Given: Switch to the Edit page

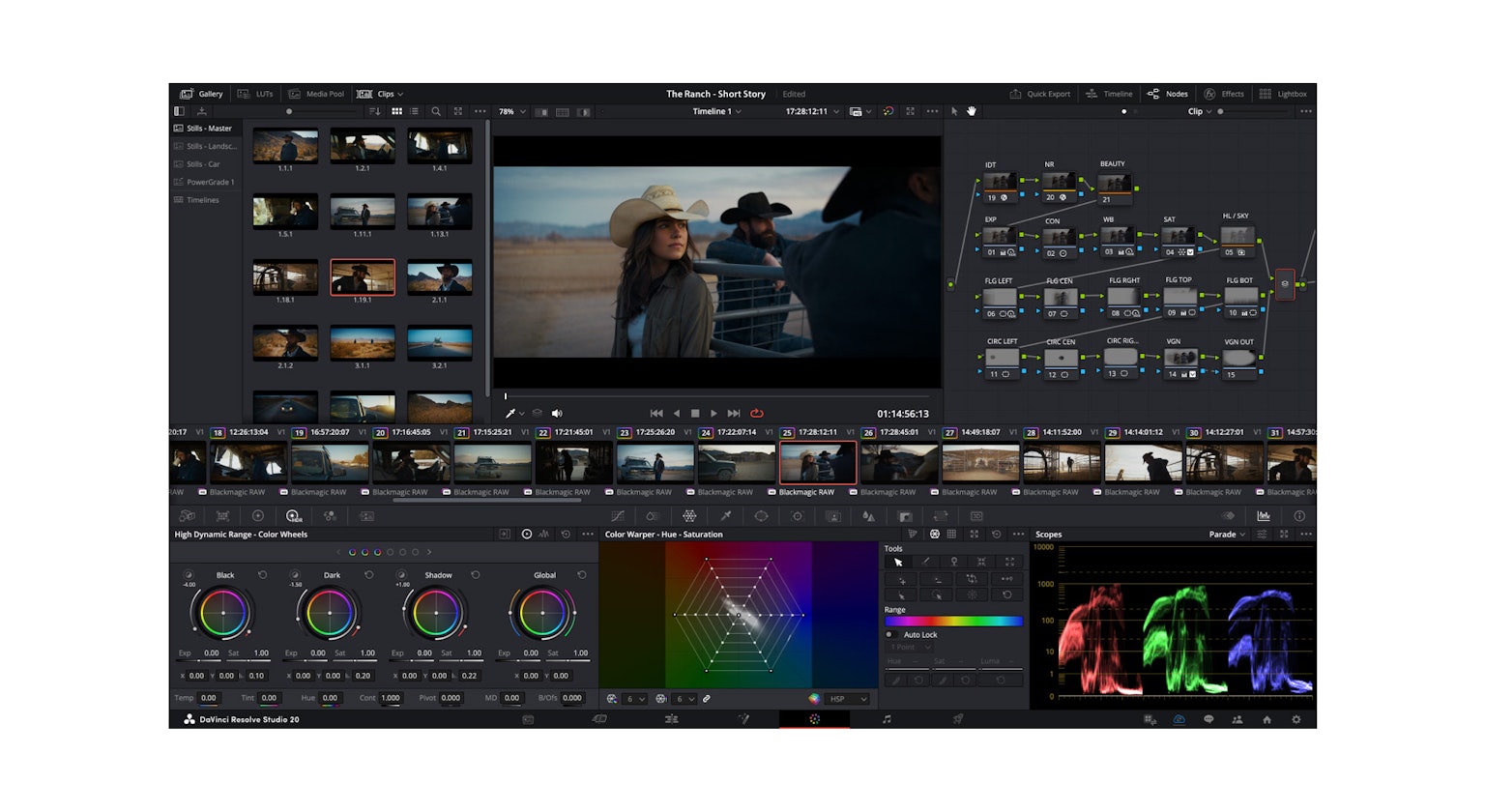Looking at the screenshot, I should pyautogui.click(x=673, y=719).
